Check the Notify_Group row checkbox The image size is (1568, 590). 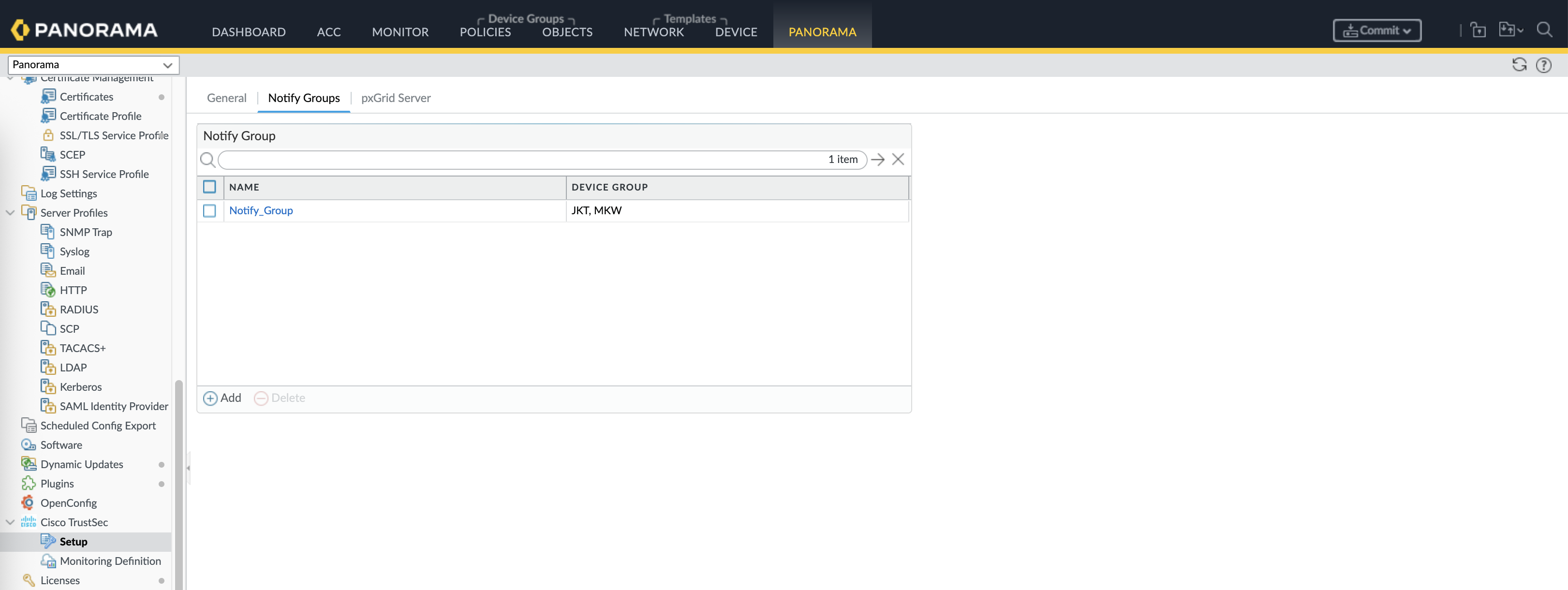pyautogui.click(x=209, y=211)
